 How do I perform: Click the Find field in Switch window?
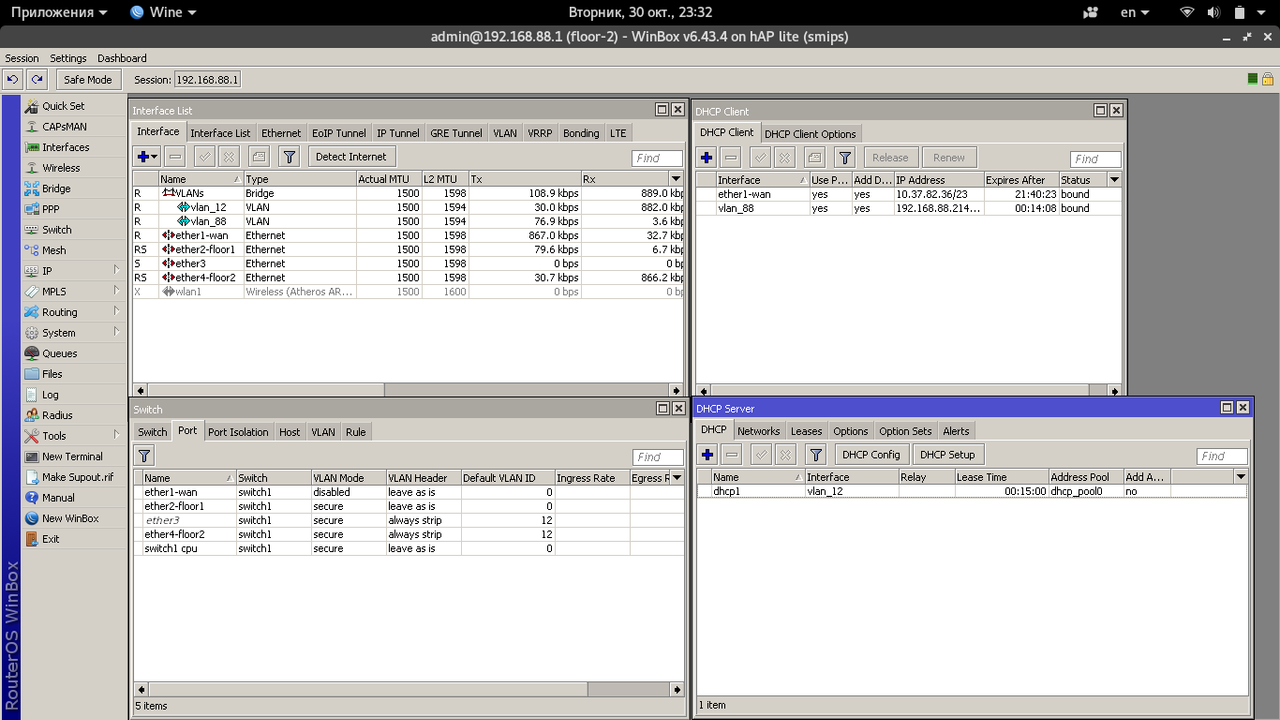coord(657,457)
